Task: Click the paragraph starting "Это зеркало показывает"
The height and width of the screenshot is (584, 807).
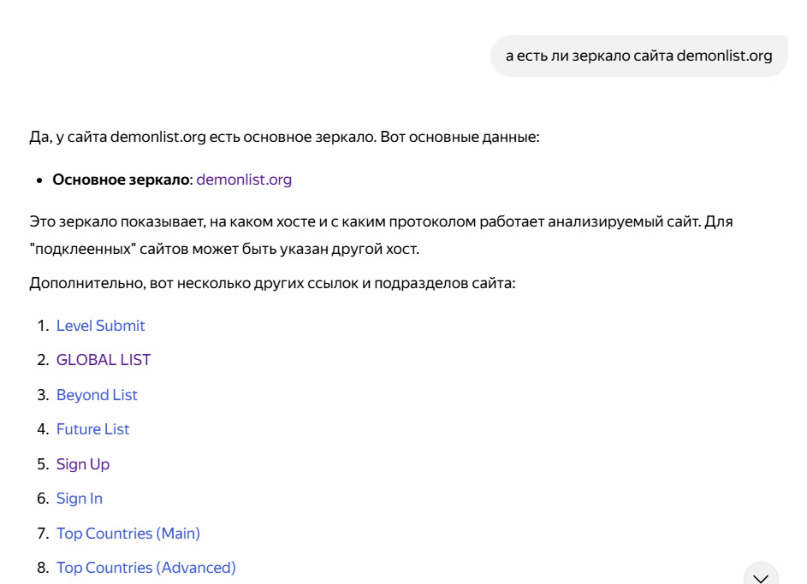Action: (x=381, y=235)
